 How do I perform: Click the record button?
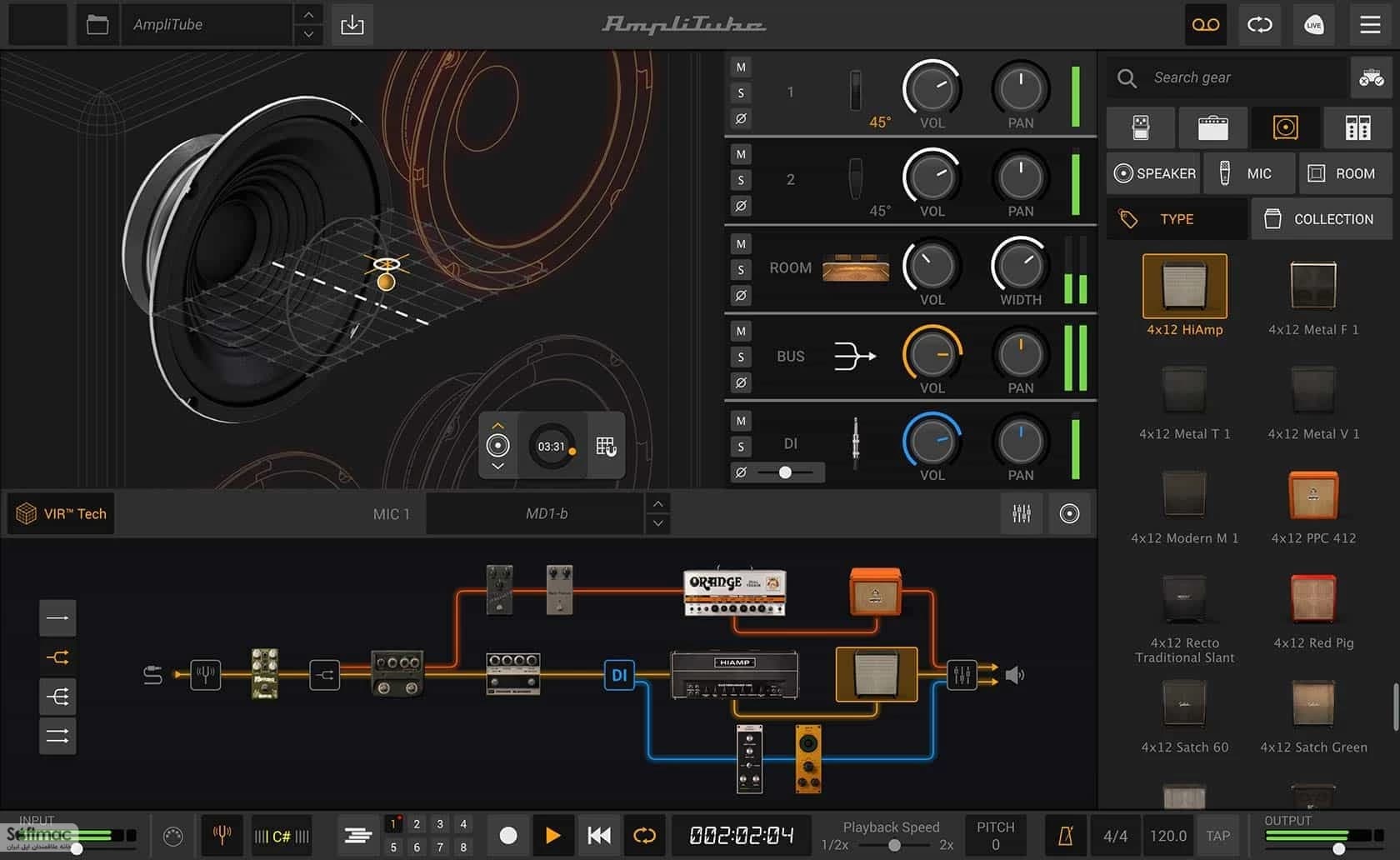(x=507, y=835)
